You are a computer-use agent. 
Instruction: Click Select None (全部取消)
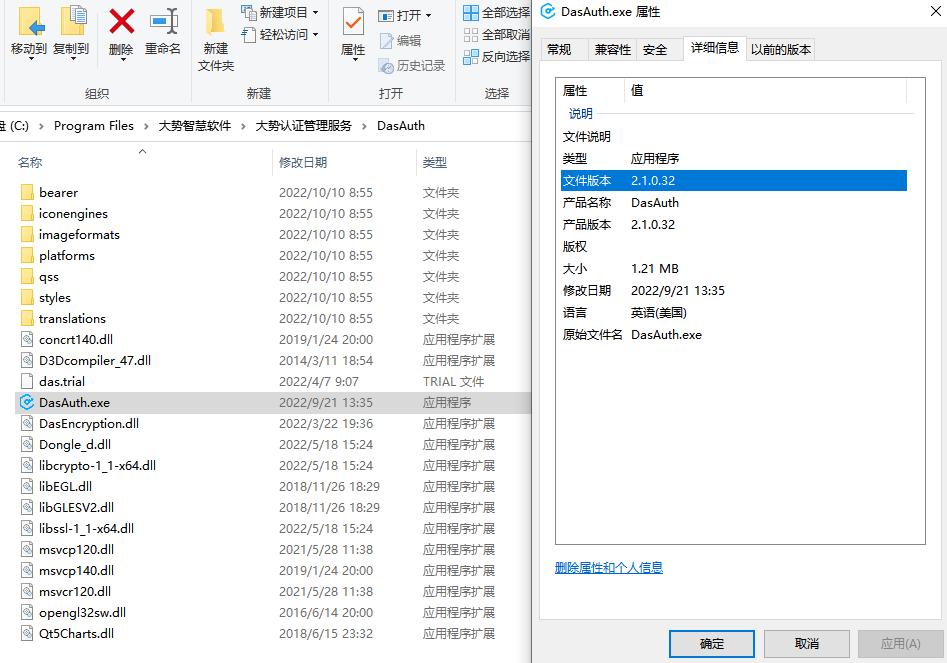[496, 34]
